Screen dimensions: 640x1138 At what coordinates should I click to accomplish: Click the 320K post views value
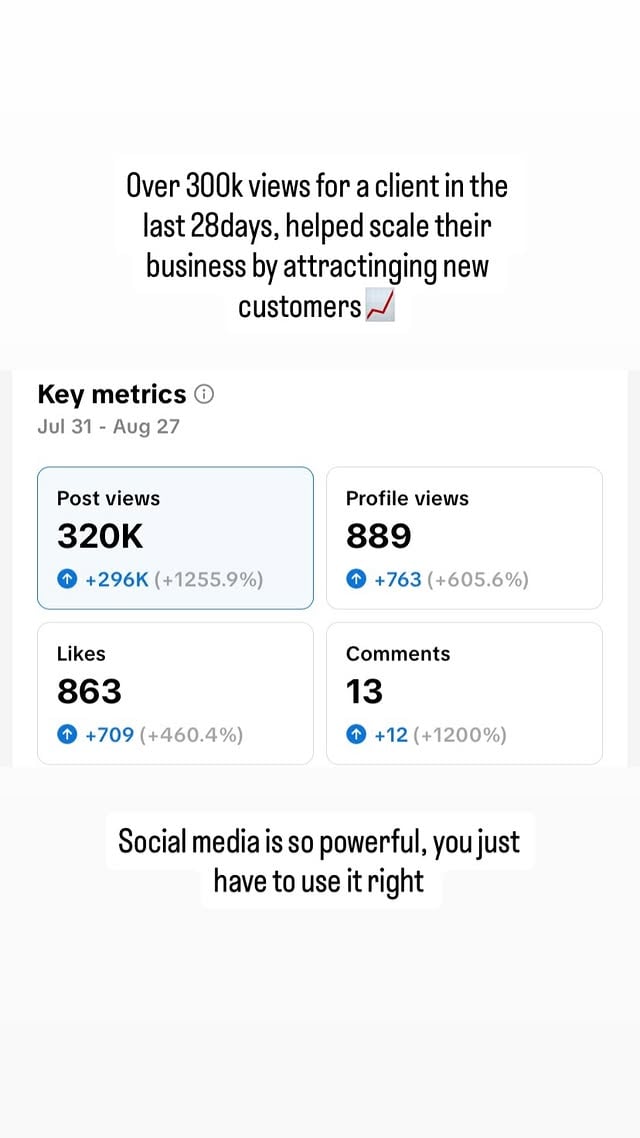(100, 537)
